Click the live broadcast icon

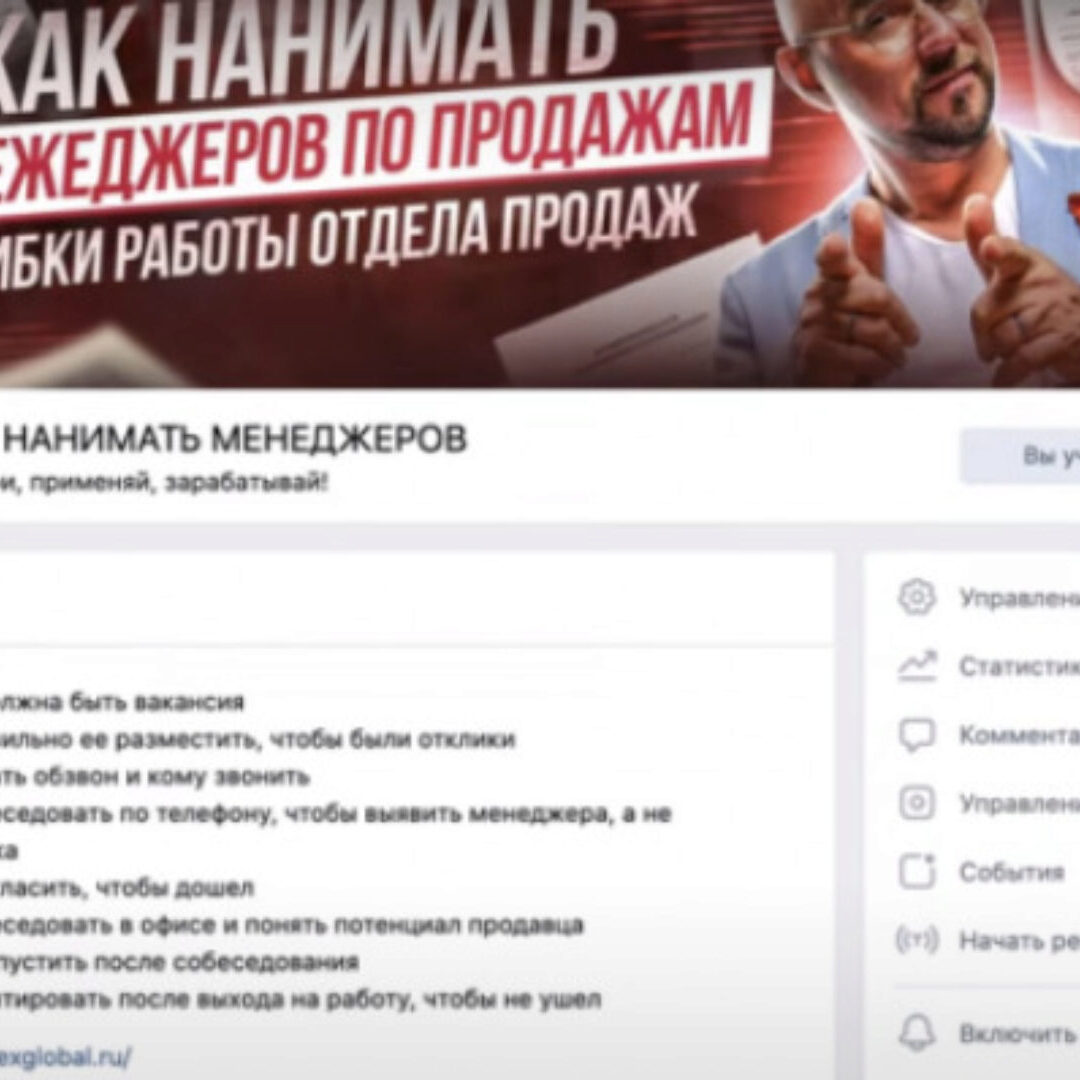point(917,939)
